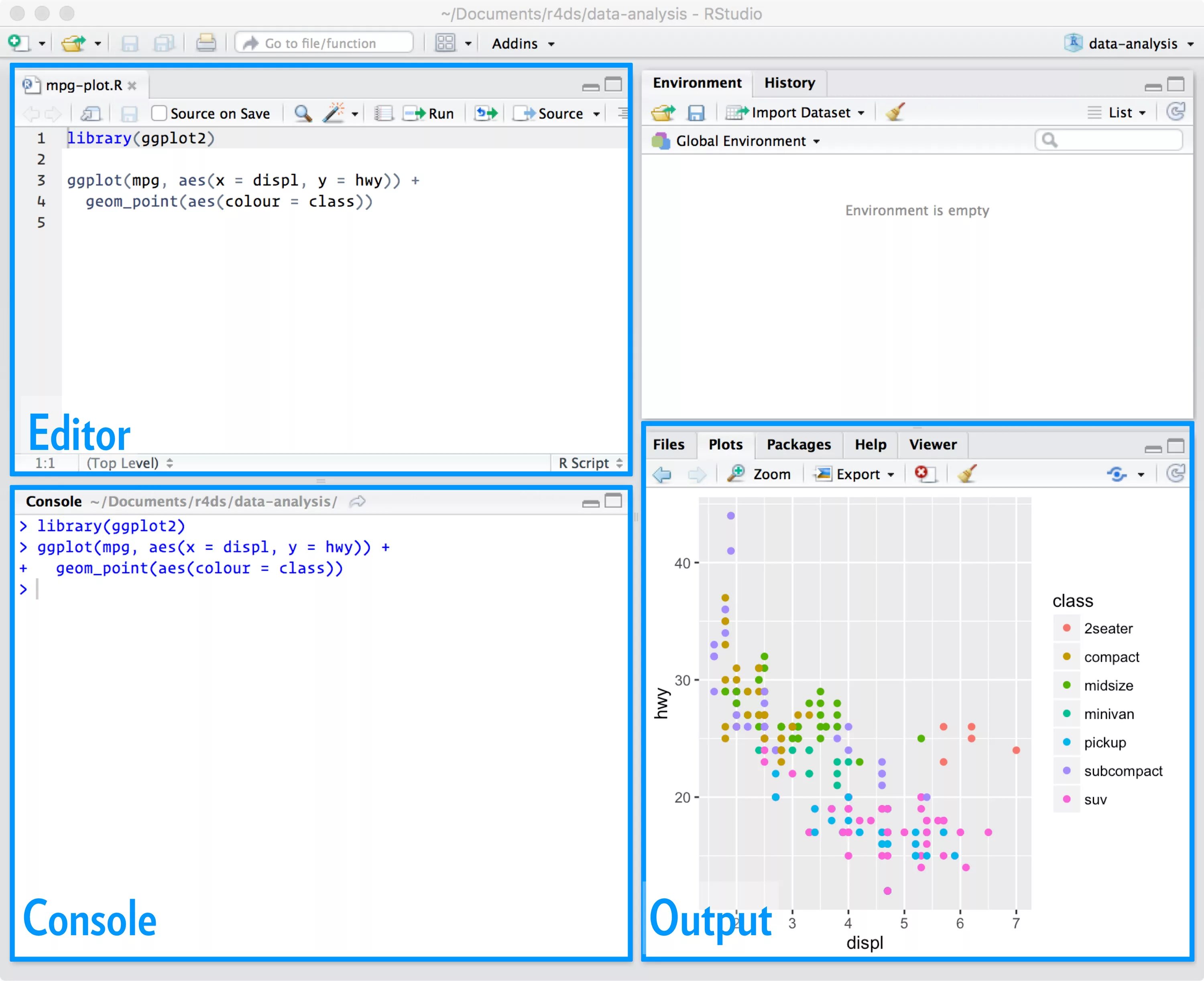Expand the Export dropdown in Plots panel

tap(855, 474)
